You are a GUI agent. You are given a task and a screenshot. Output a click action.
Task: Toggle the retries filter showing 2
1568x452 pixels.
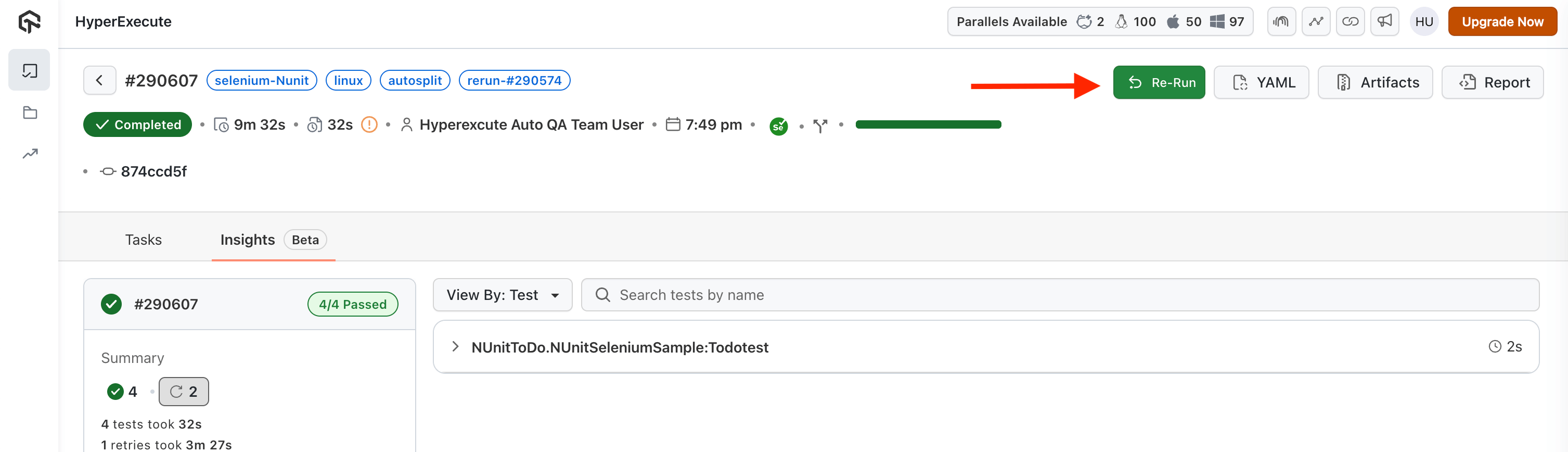tap(183, 392)
